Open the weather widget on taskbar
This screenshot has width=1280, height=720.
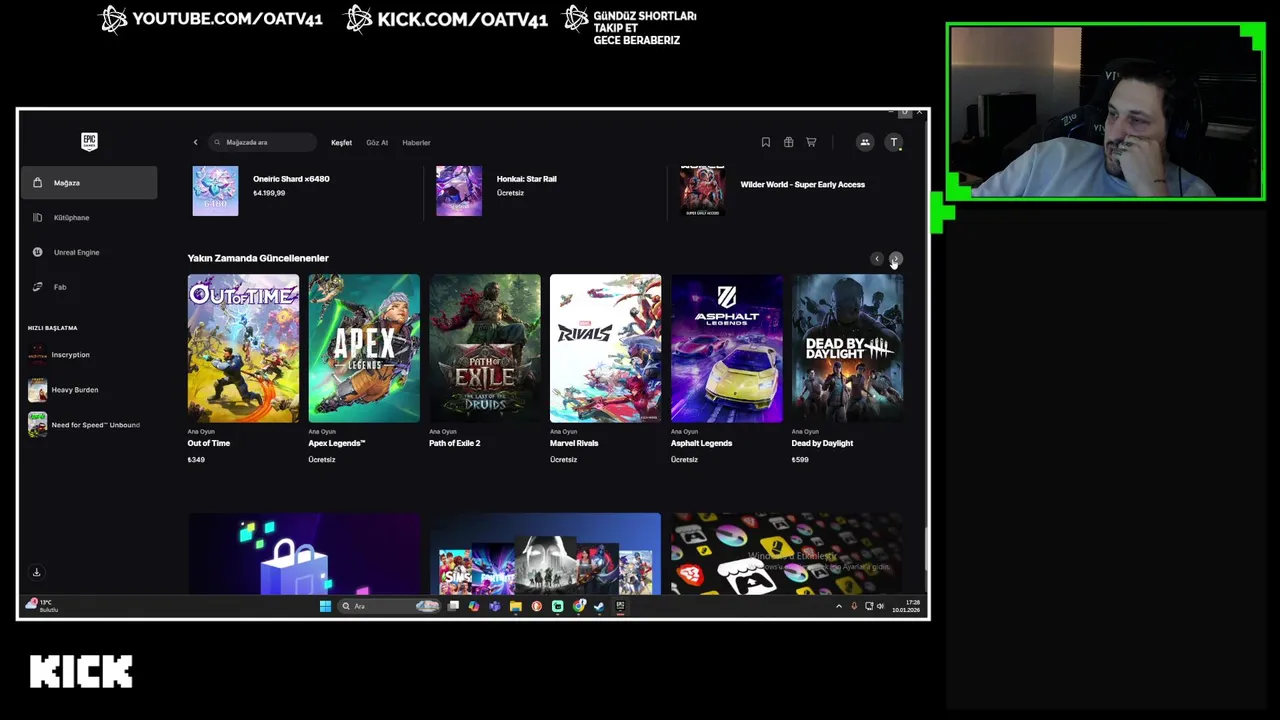[x=42, y=606]
